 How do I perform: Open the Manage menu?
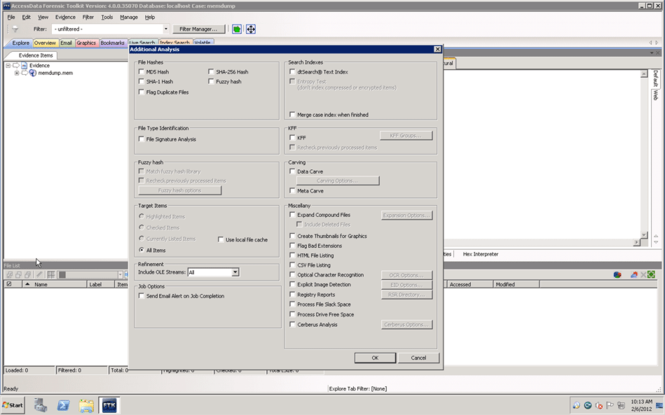click(129, 17)
